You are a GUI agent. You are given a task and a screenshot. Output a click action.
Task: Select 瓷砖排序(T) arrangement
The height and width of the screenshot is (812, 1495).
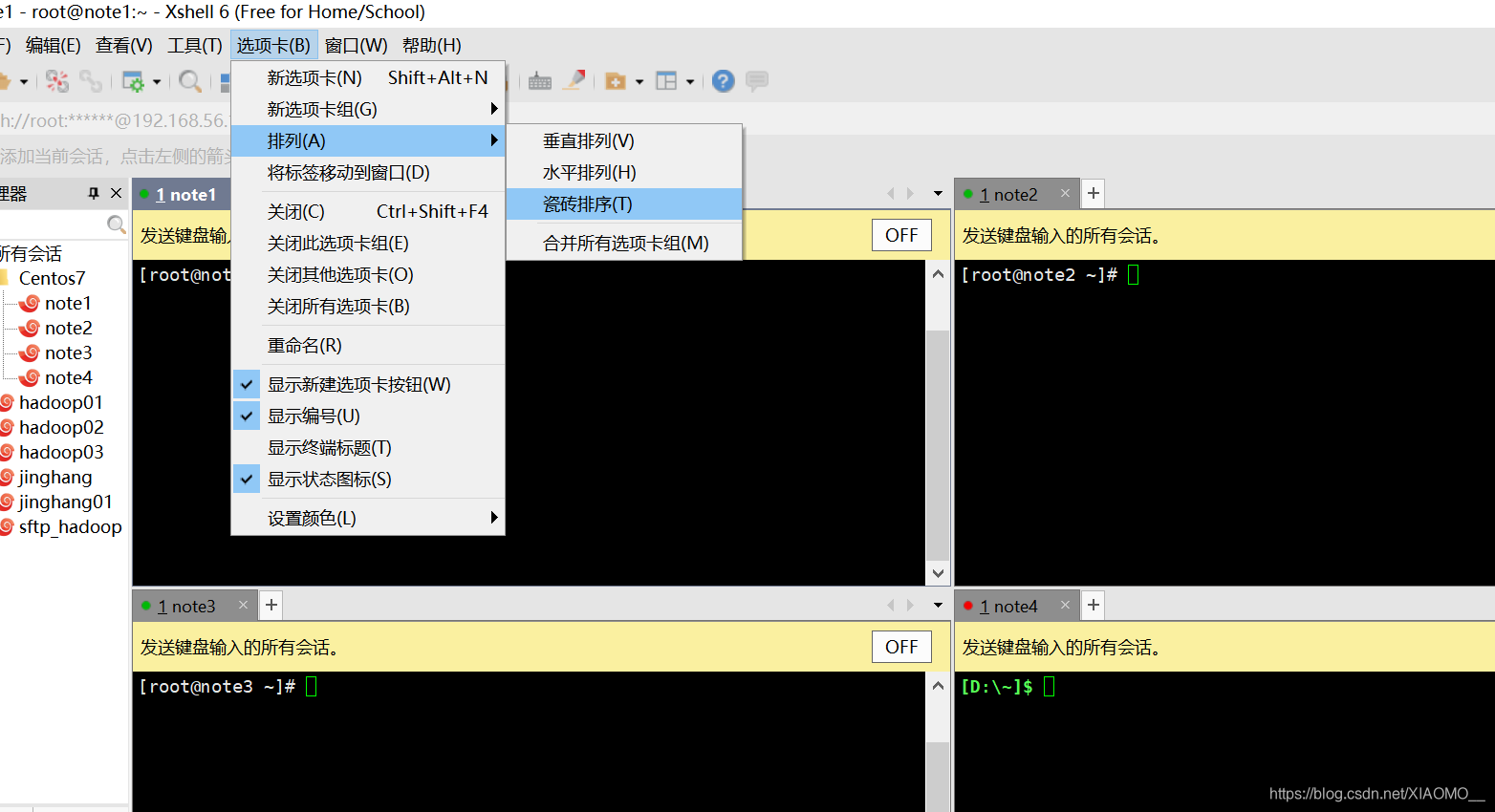pos(625,203)
